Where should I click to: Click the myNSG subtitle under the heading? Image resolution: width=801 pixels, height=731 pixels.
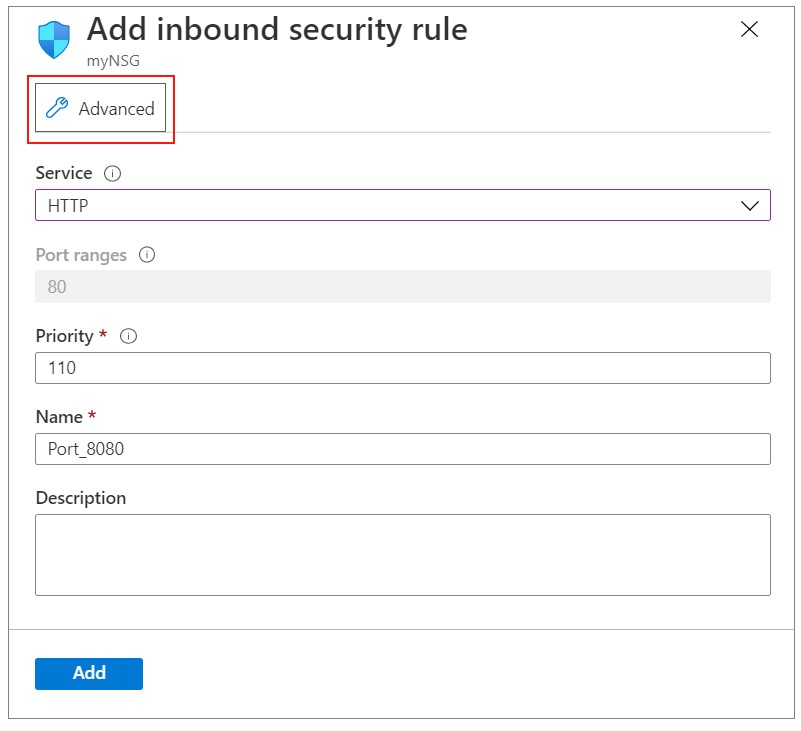(111, 61)
